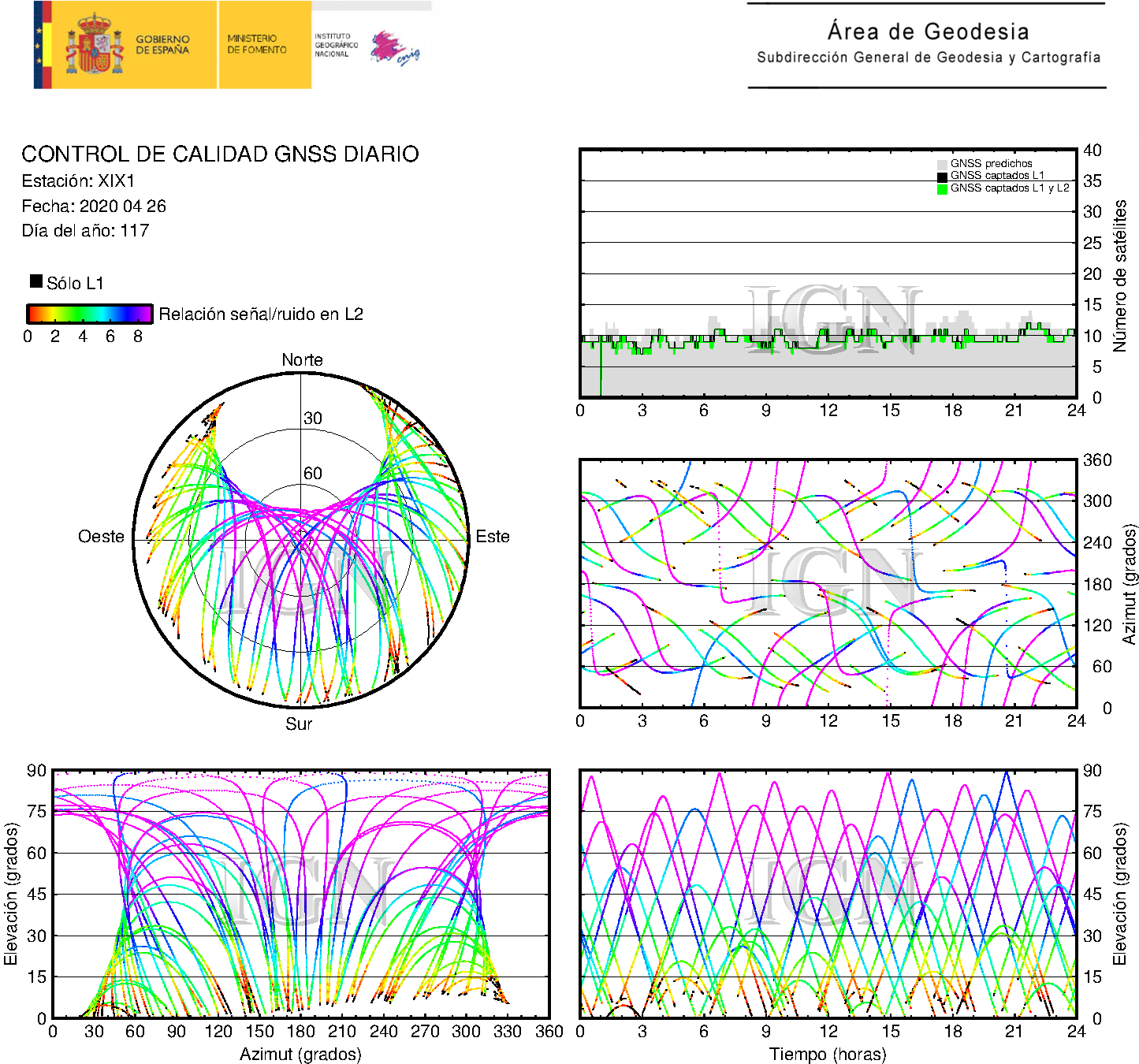Click the 'Gobierno de España' label

point(162,45)
